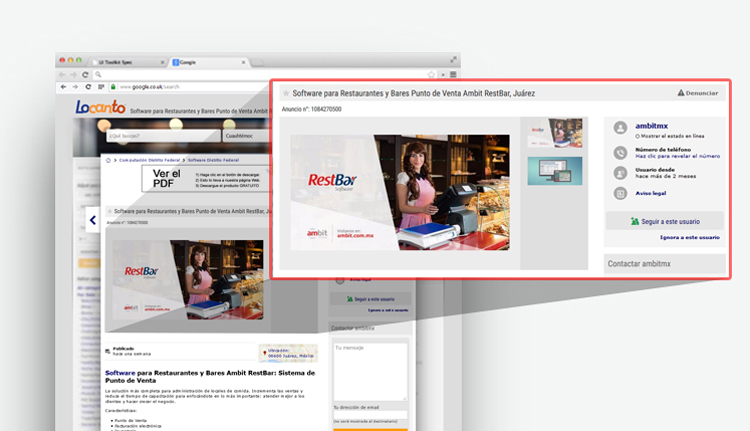Click the fullscreen arrows icon of the browser window
This screenshot has width=750, height=431.
pyautogui.click(x=453, y=60)
